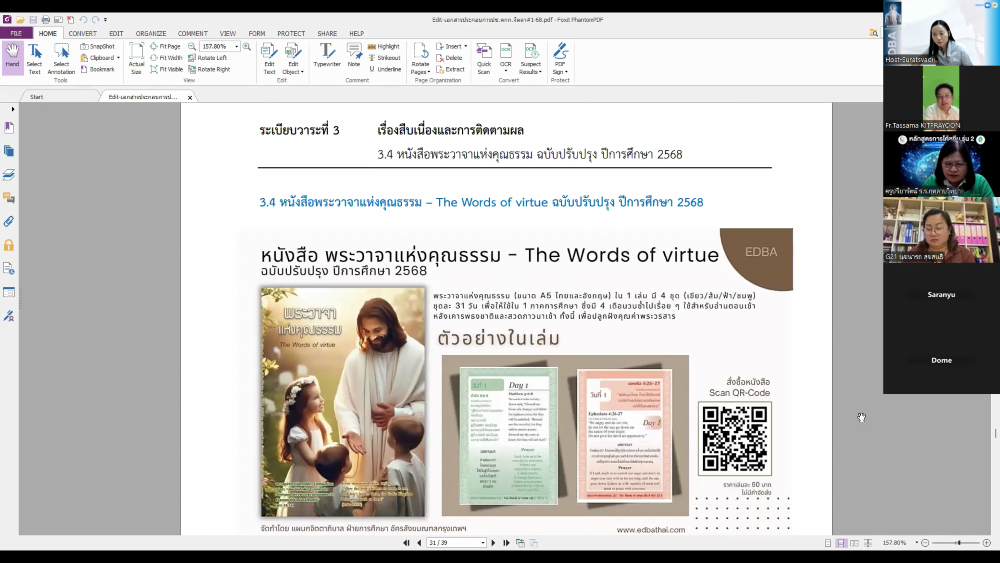Activate the Select Text tool
Viewport: 1000px width, 563px height.
[34, 59]
